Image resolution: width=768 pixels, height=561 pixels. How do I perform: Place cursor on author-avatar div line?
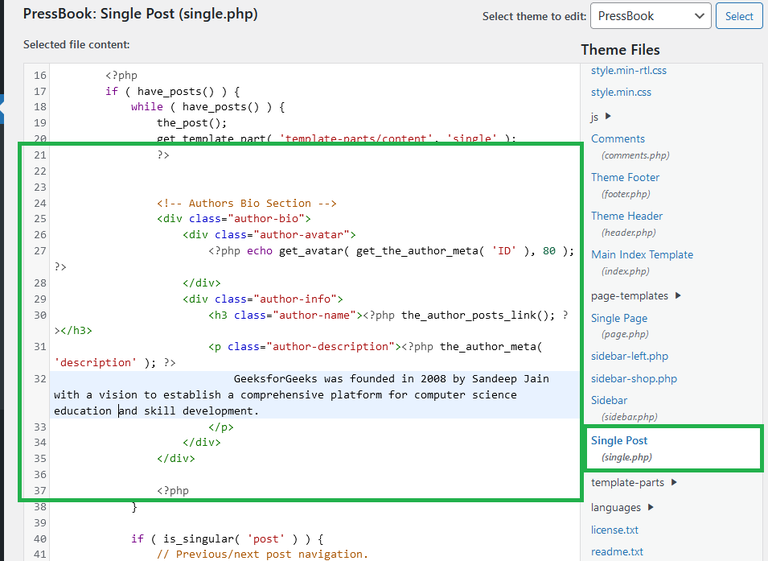269,235
